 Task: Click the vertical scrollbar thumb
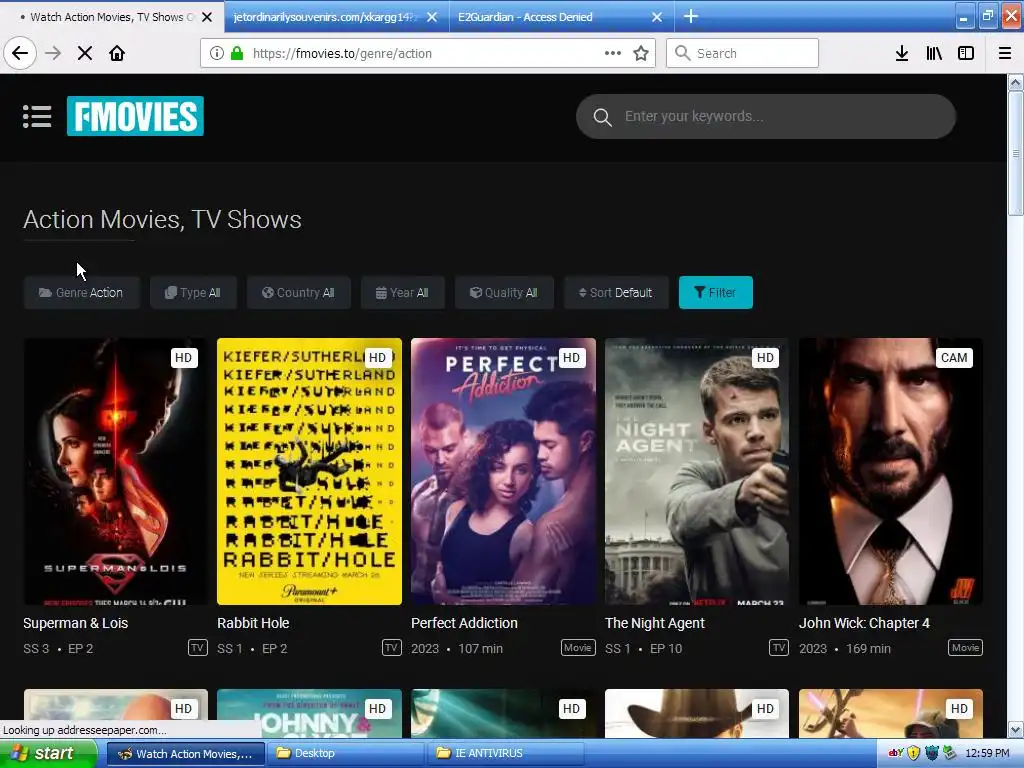1015,153
